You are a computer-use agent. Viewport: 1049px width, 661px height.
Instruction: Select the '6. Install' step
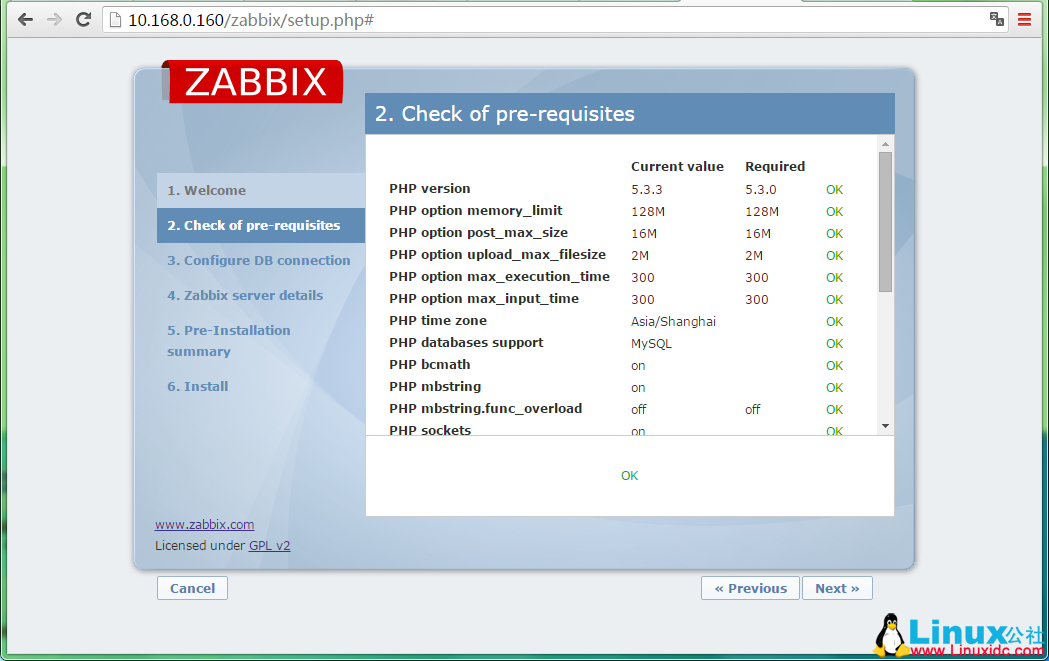(197, 385)
